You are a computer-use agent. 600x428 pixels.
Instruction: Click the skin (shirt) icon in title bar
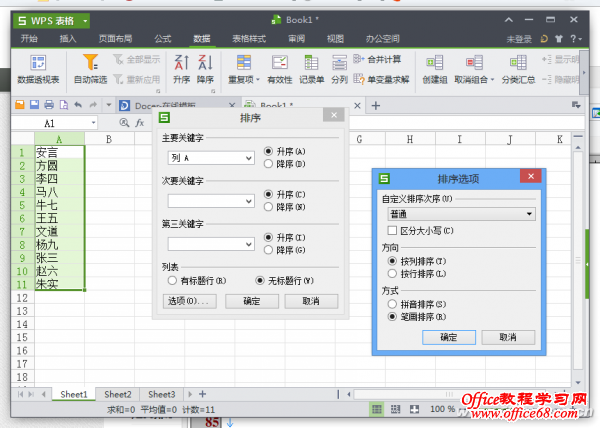tap(559, 39)
